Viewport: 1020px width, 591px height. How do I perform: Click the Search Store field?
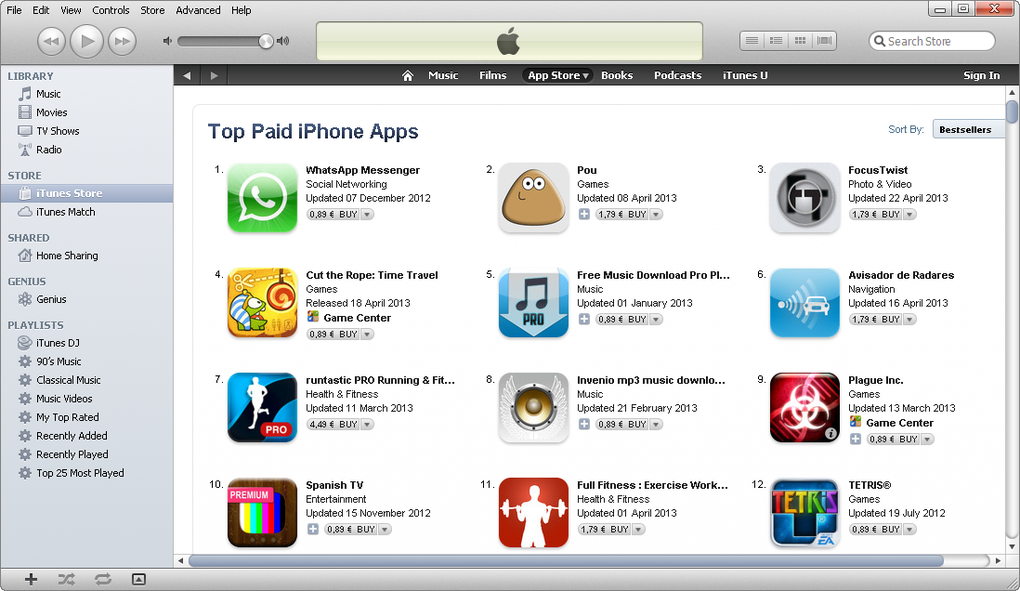pos(932,41)
